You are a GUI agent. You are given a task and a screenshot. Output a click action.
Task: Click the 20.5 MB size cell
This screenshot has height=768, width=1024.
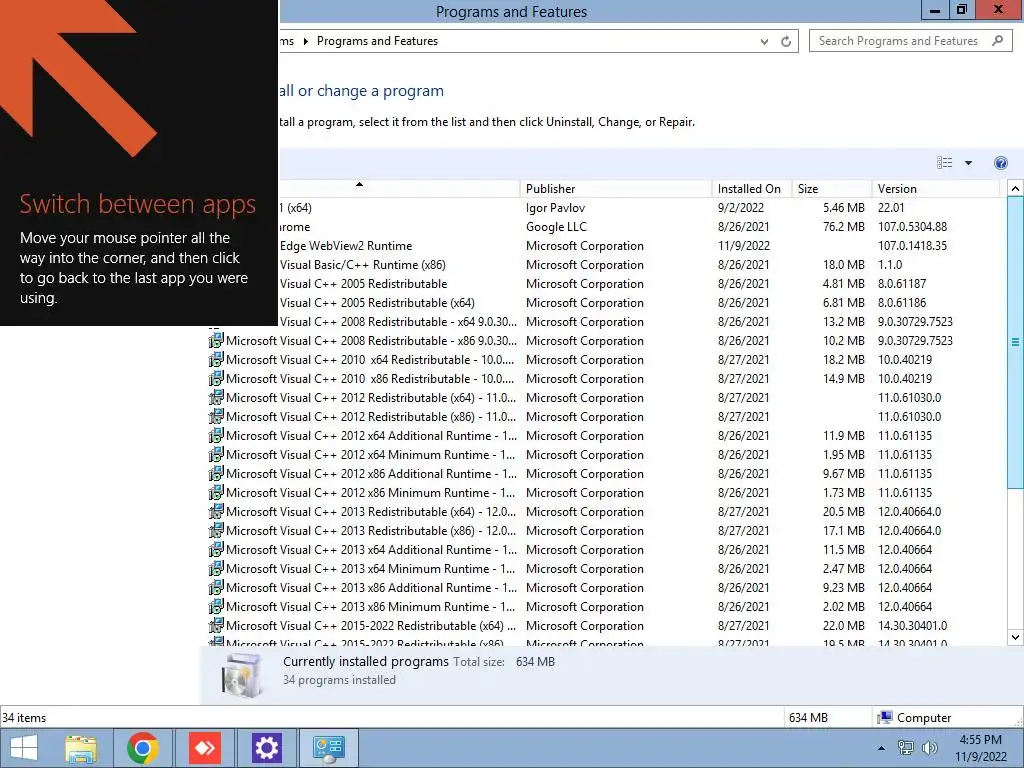(x=843, y=511)
